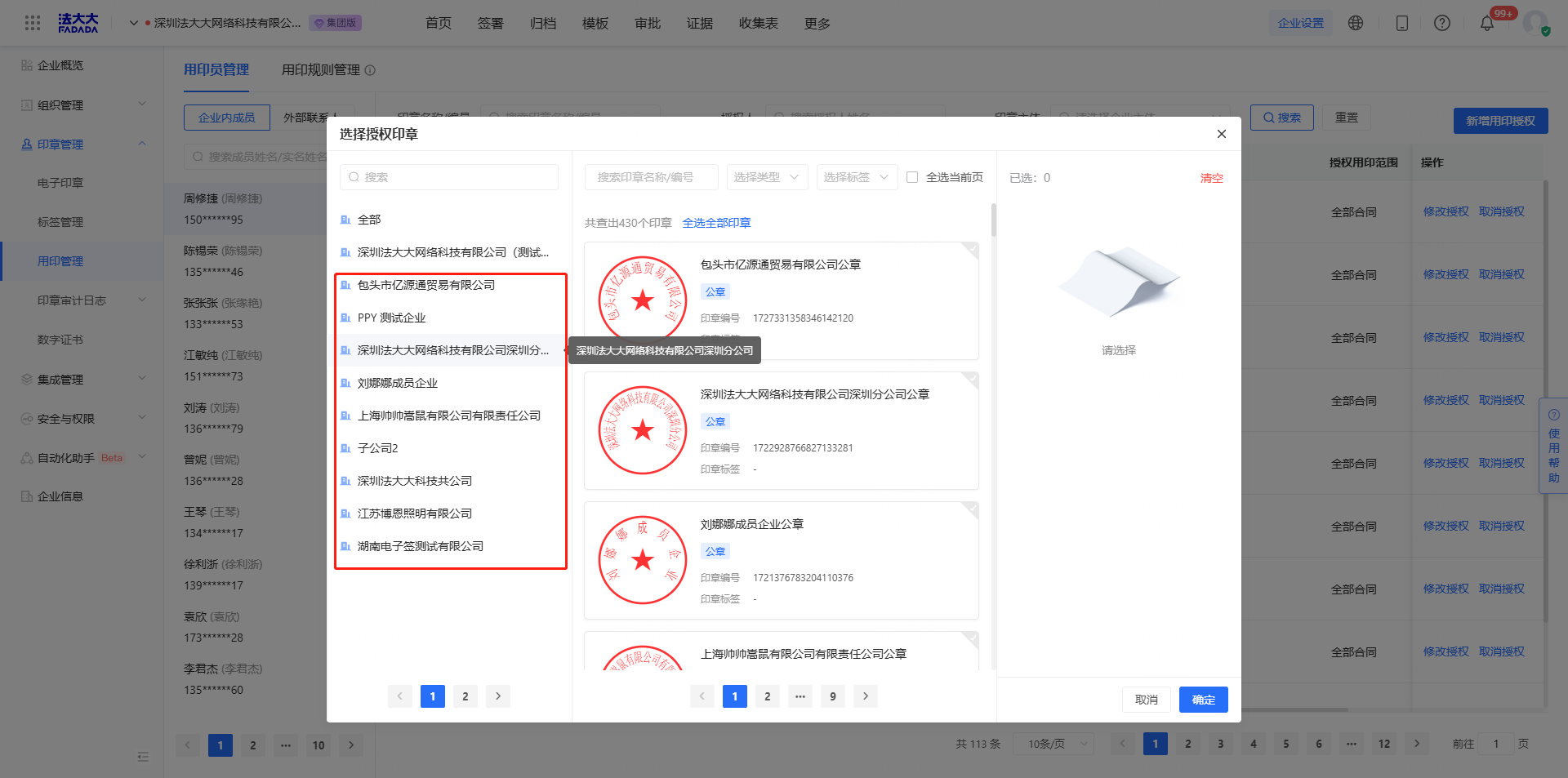
Task: Open the 选择标签 dropdown
Action: point(857,177)
